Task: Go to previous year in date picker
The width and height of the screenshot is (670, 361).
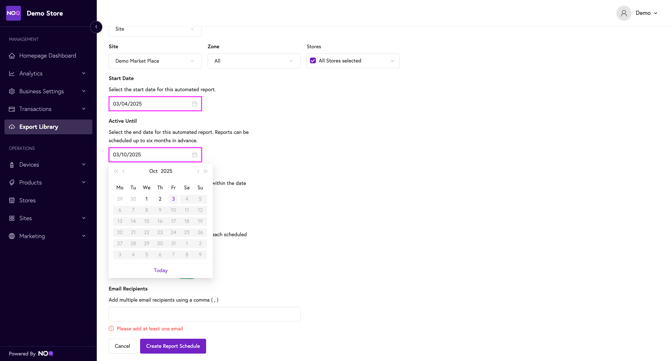Action: point(116,171)
